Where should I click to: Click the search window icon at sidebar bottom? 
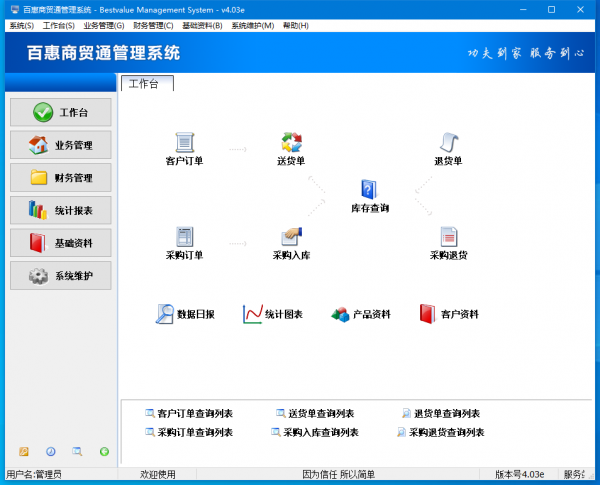pos(77,452)
